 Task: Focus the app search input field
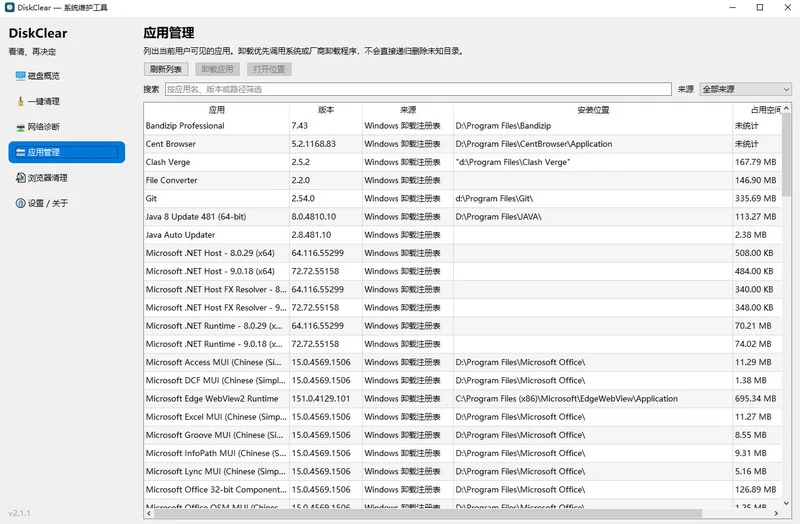(x=418, y=89)
